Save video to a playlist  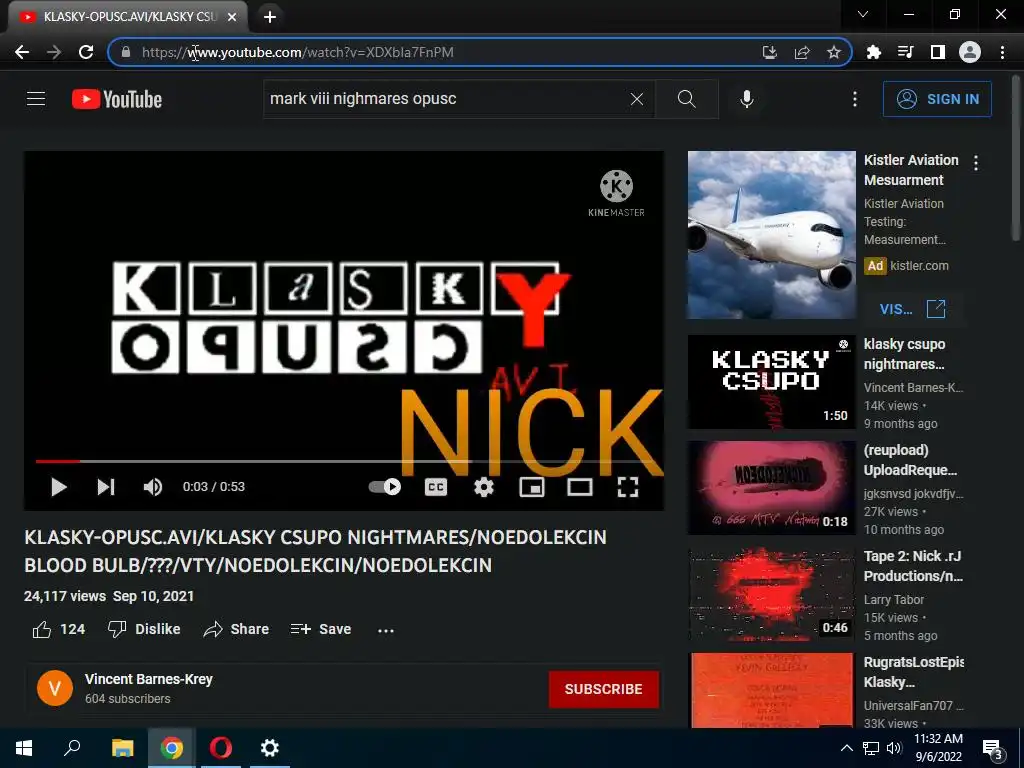coord(321,629)
